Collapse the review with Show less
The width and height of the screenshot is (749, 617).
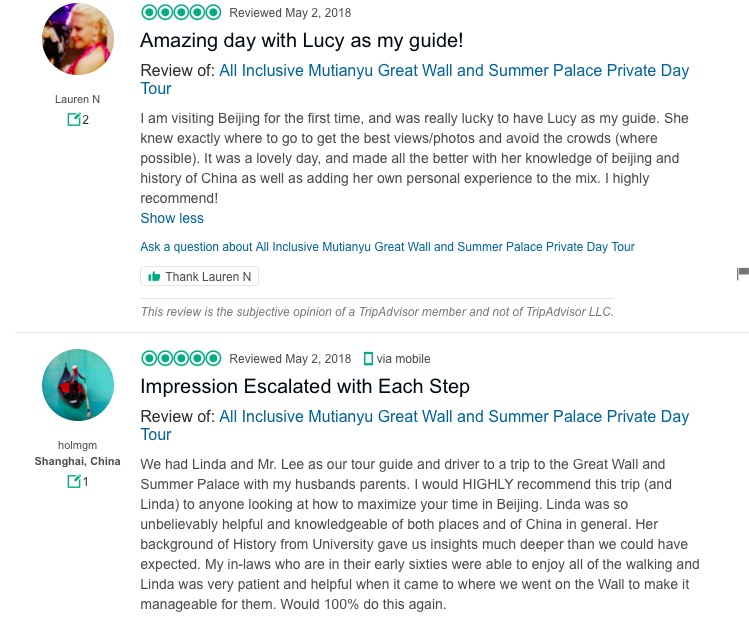pyautogui.click(x=172, y=218)
